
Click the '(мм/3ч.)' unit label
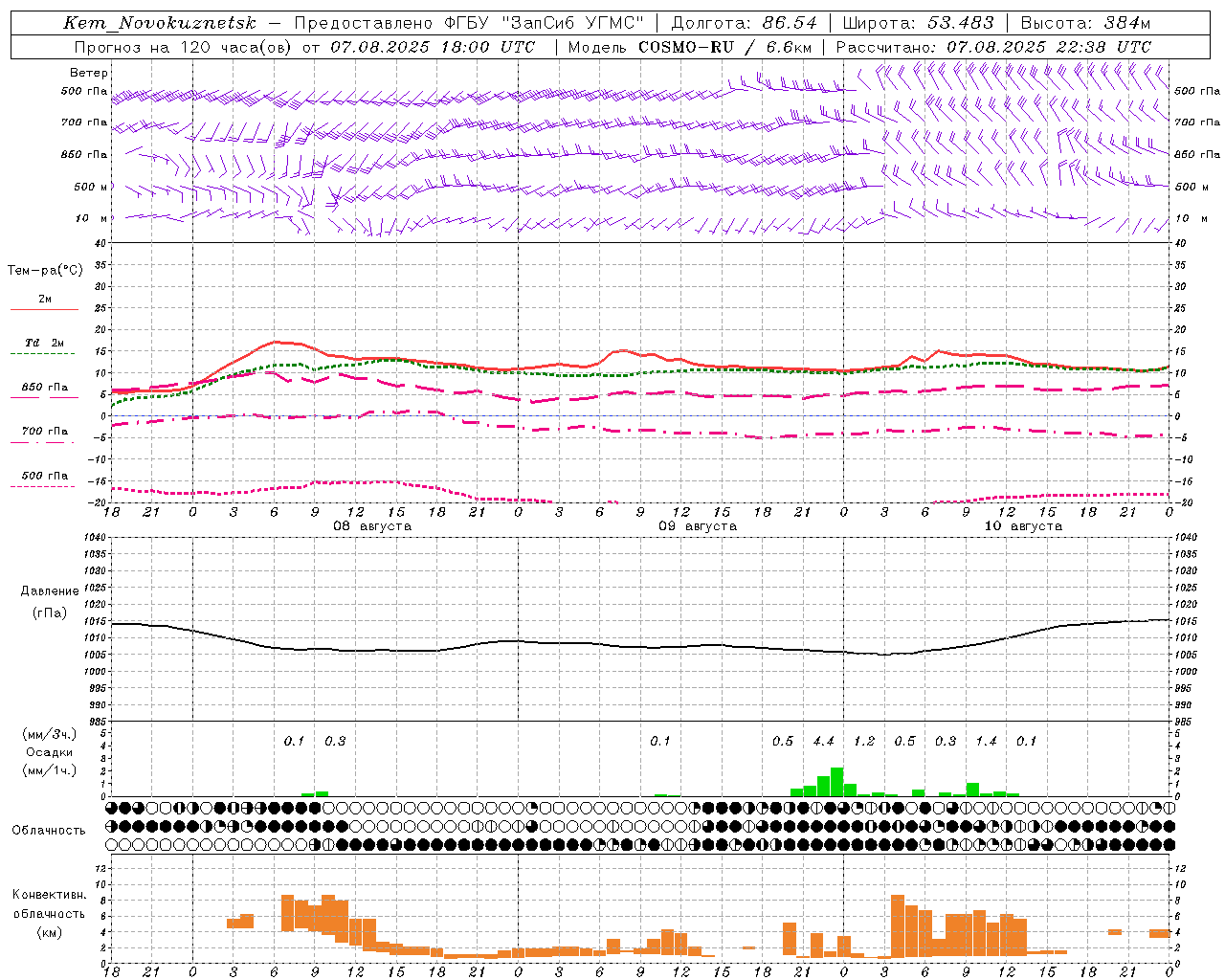(x=50, y=734)
